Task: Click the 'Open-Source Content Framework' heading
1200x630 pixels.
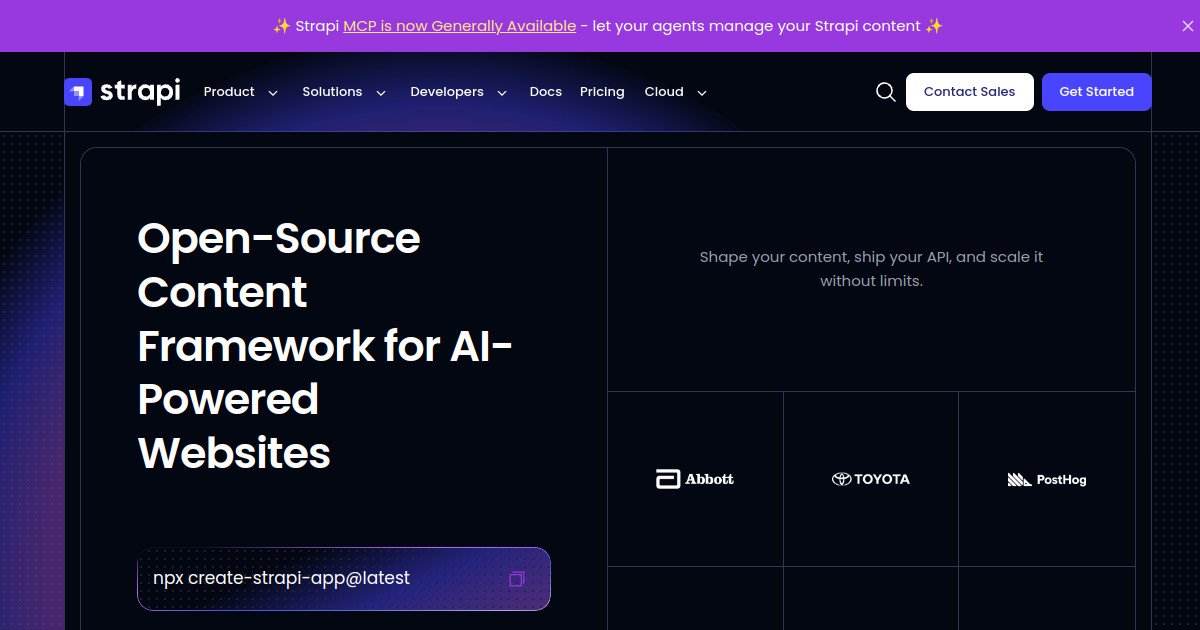Action: click(x=326, y=346)
